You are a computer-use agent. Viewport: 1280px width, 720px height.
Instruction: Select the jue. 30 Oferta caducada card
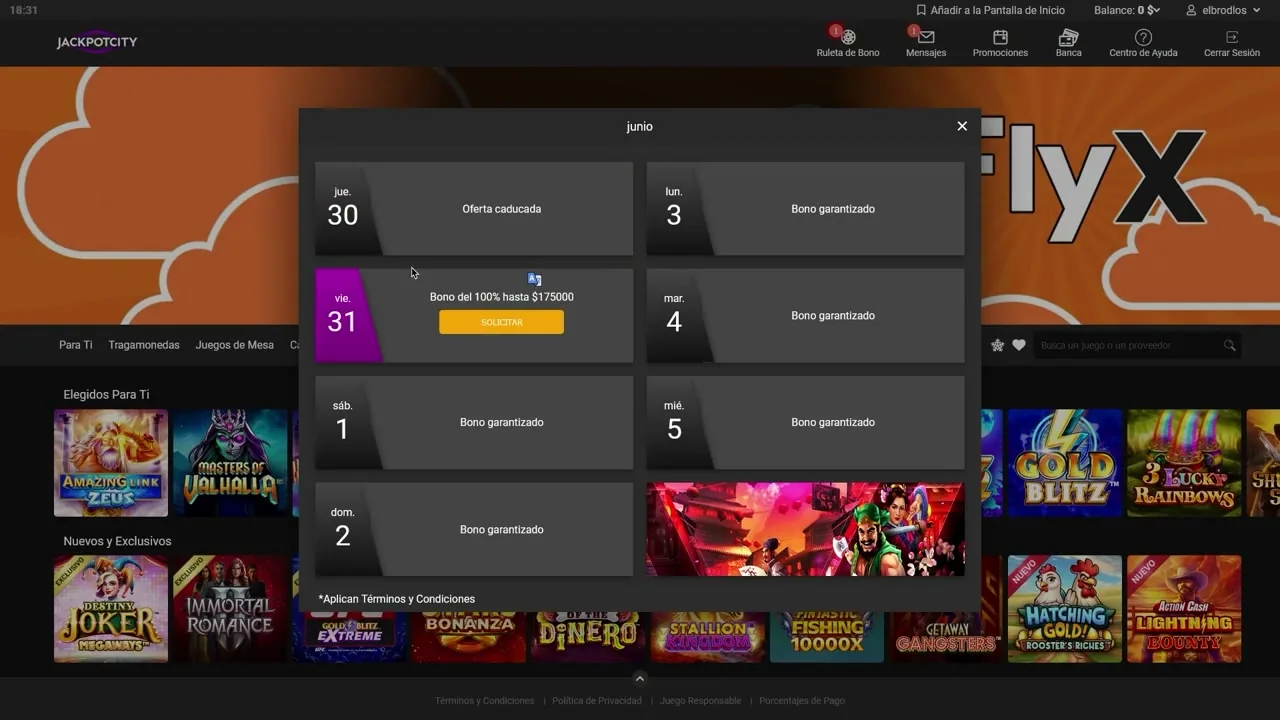474,209
